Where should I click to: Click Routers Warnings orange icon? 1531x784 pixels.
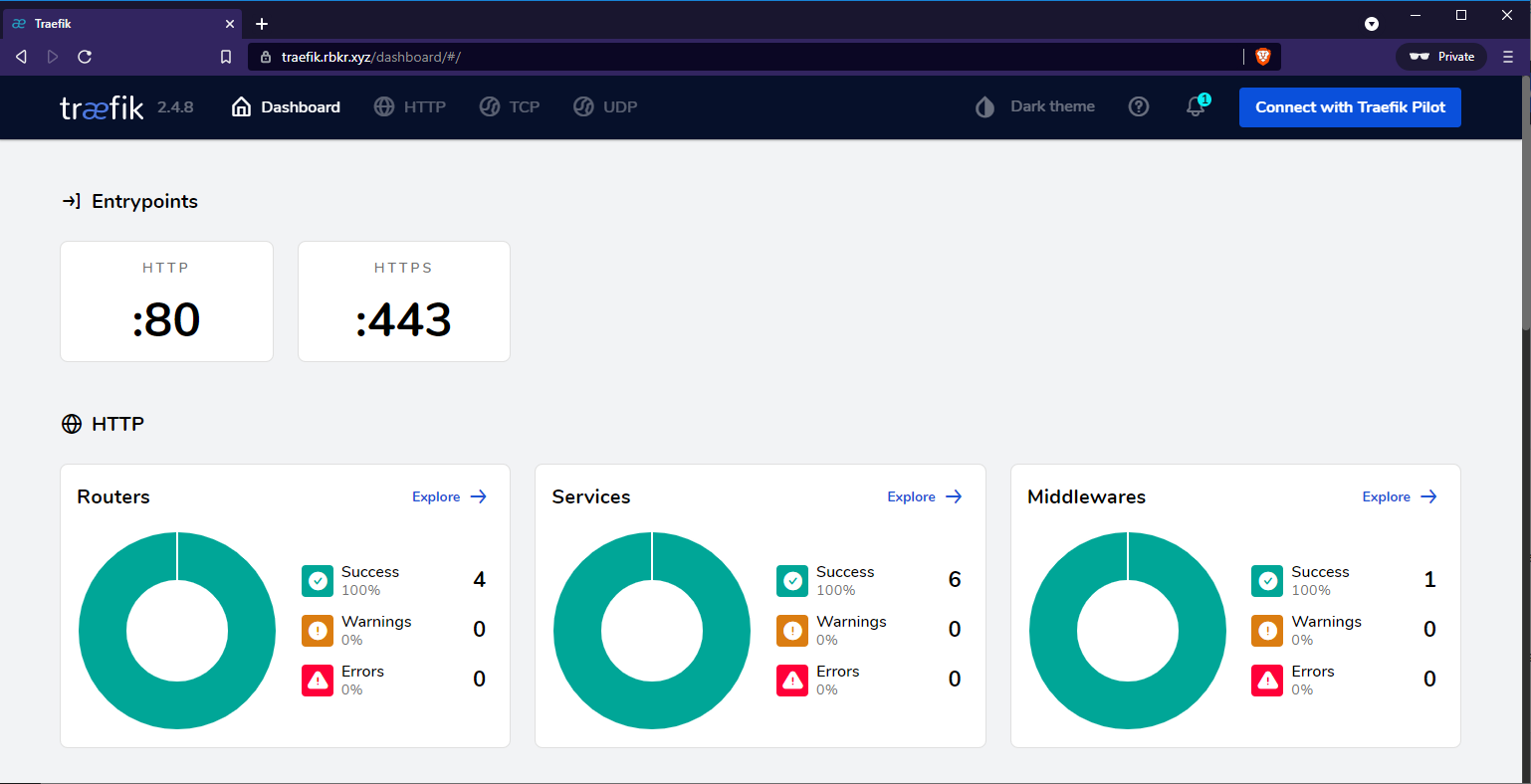click(x=318, y=631)
